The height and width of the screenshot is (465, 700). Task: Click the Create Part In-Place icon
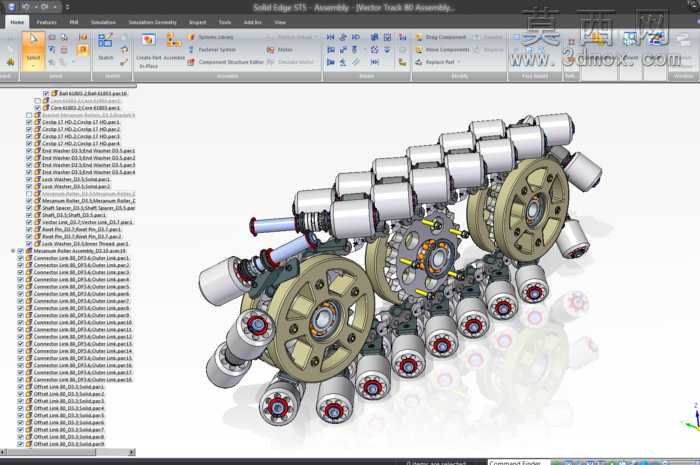point(148,41)
